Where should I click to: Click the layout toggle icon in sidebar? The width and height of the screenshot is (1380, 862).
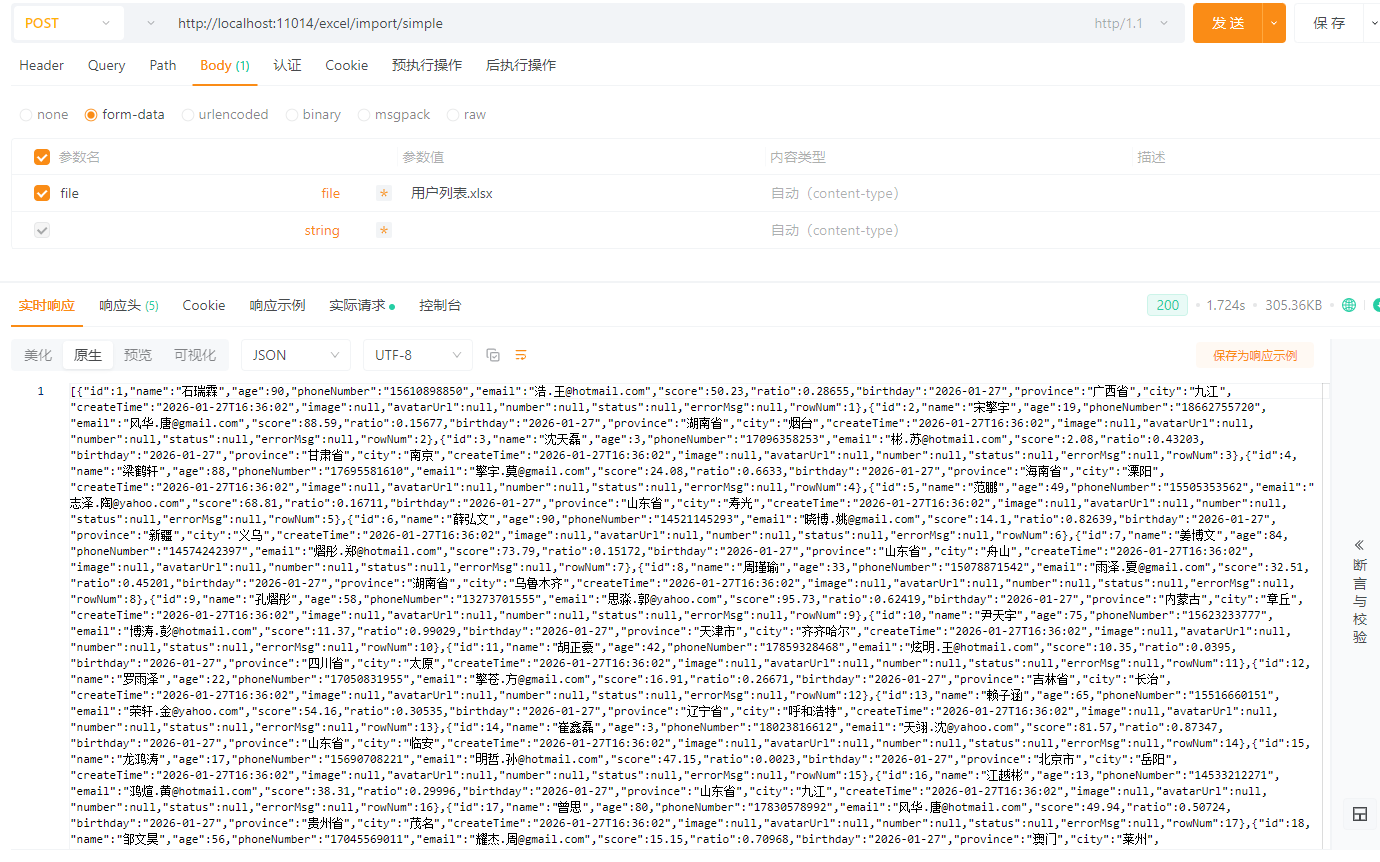(x=1359, y=814)
